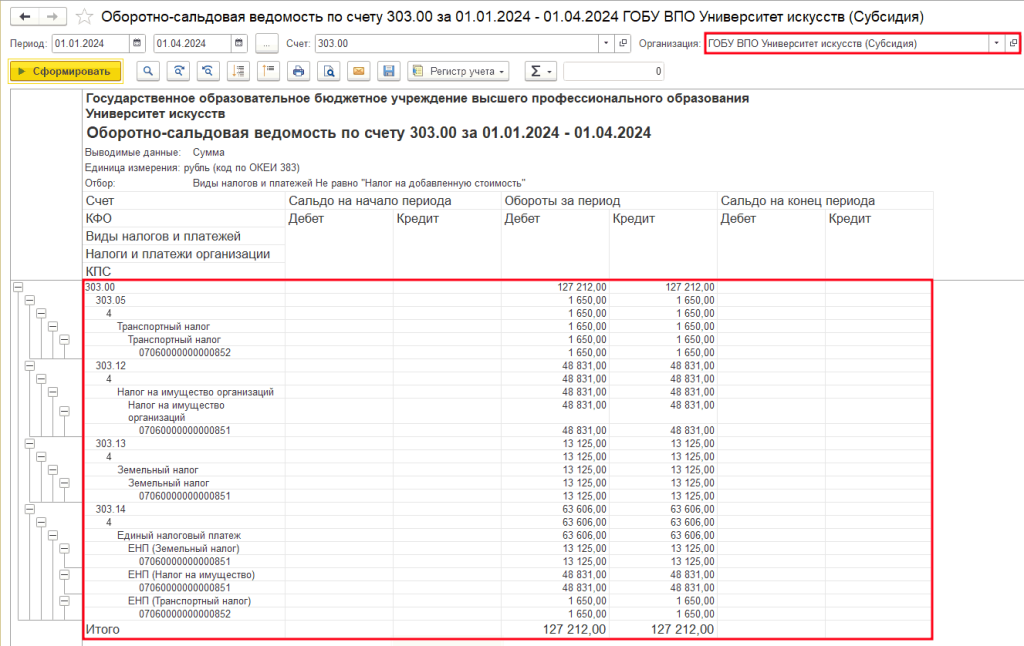
Task: Open calendar picker for end date 01.04.2024
Action: 238,43
